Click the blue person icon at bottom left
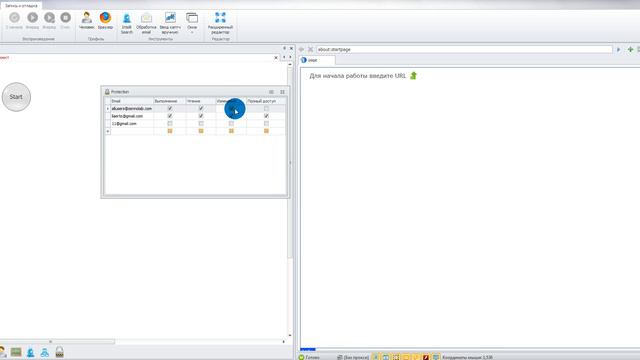 31,352
